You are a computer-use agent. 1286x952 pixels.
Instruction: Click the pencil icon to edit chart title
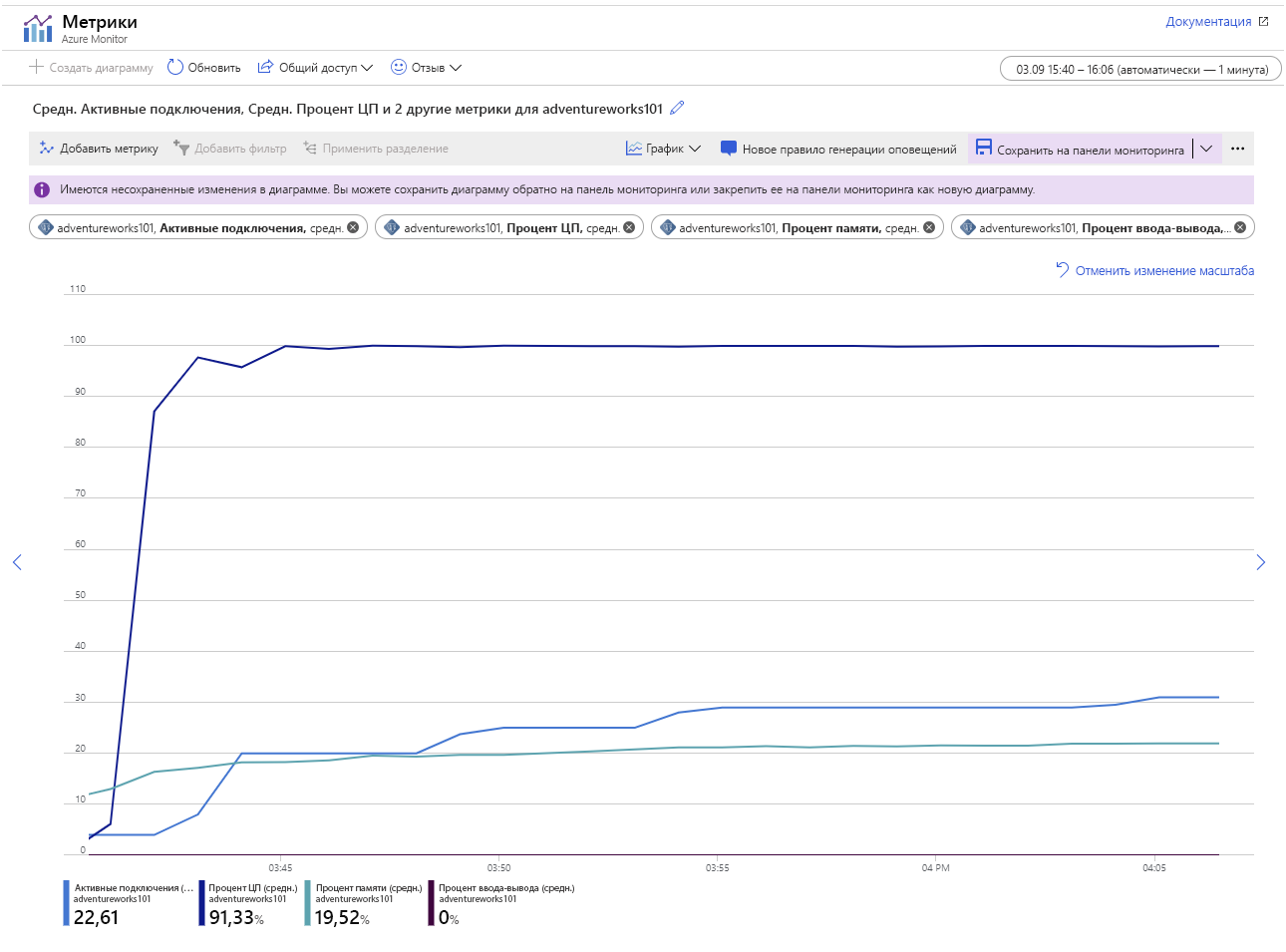pos(678,108)
